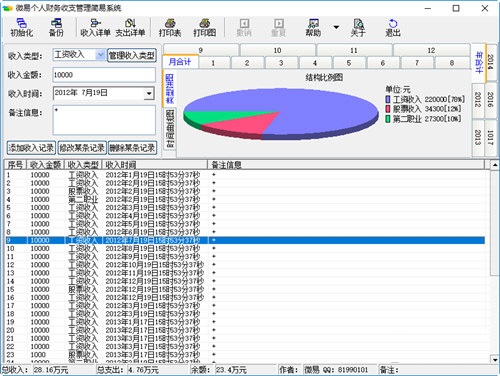The image size is (500, 376).
Task: Click the green 第二职业 legend swatch
Action: tap(388, 119)
